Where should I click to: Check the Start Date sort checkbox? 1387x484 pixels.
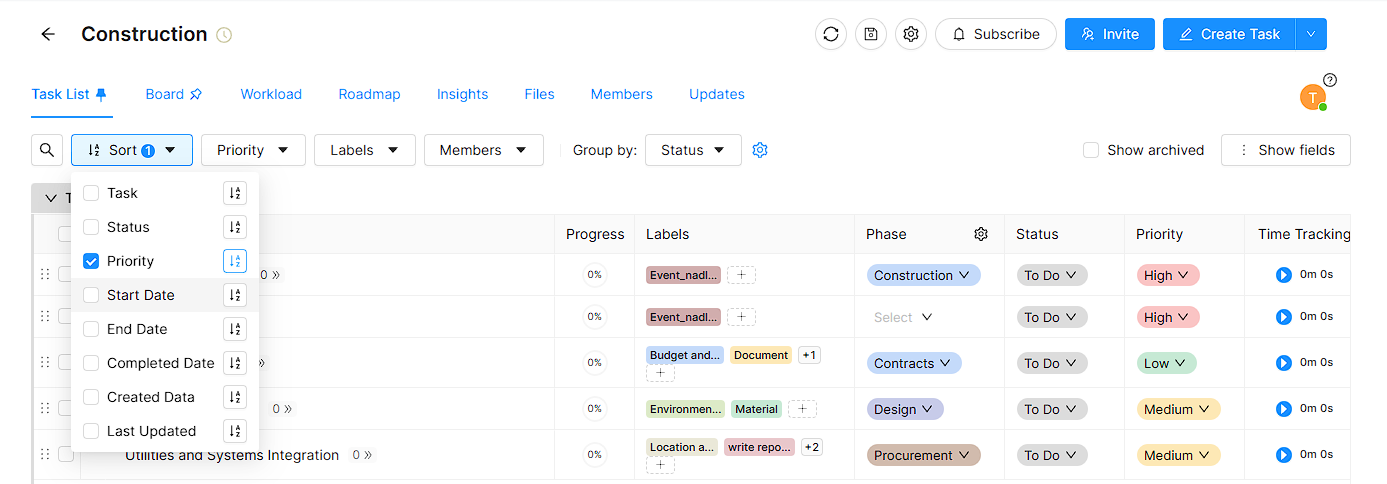pos(91,295)
